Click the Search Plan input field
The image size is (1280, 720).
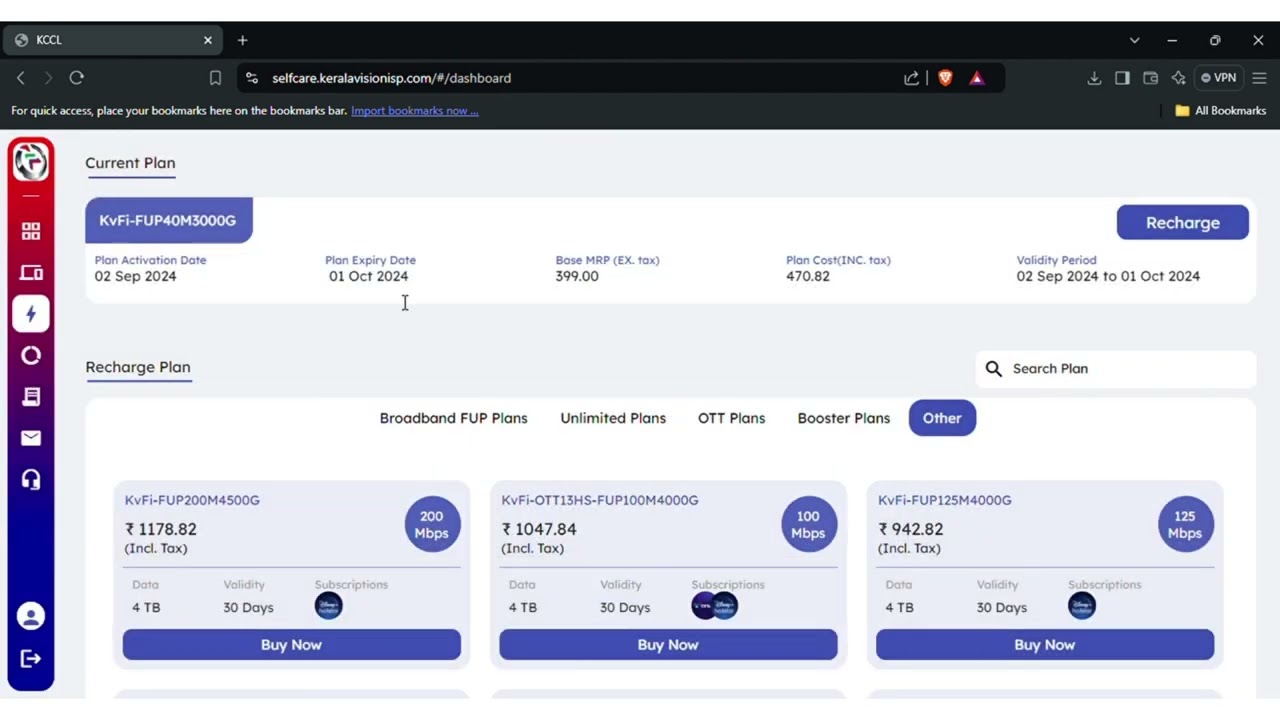coord(1115,369)
